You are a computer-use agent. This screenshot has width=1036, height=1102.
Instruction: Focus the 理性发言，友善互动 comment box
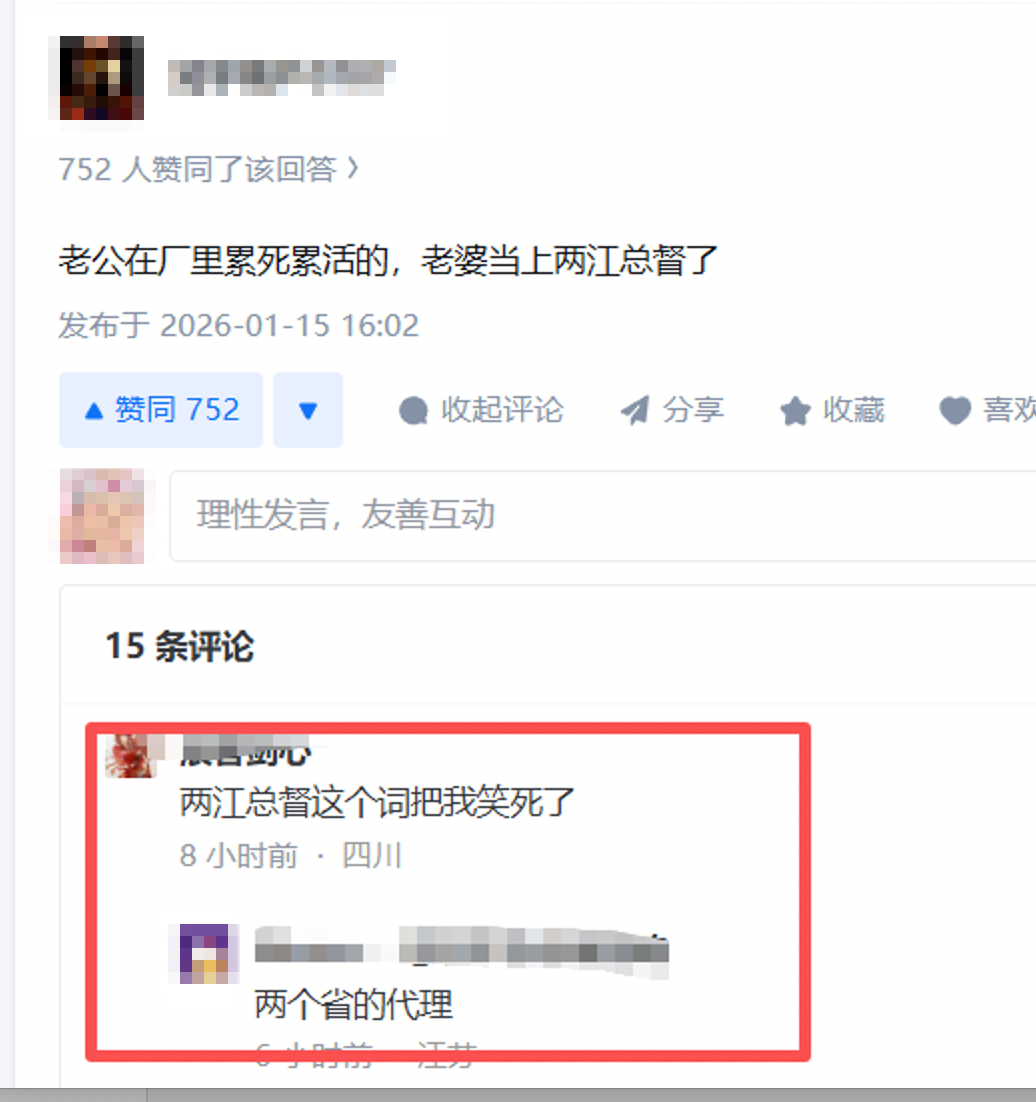click(x=602, y=516)
